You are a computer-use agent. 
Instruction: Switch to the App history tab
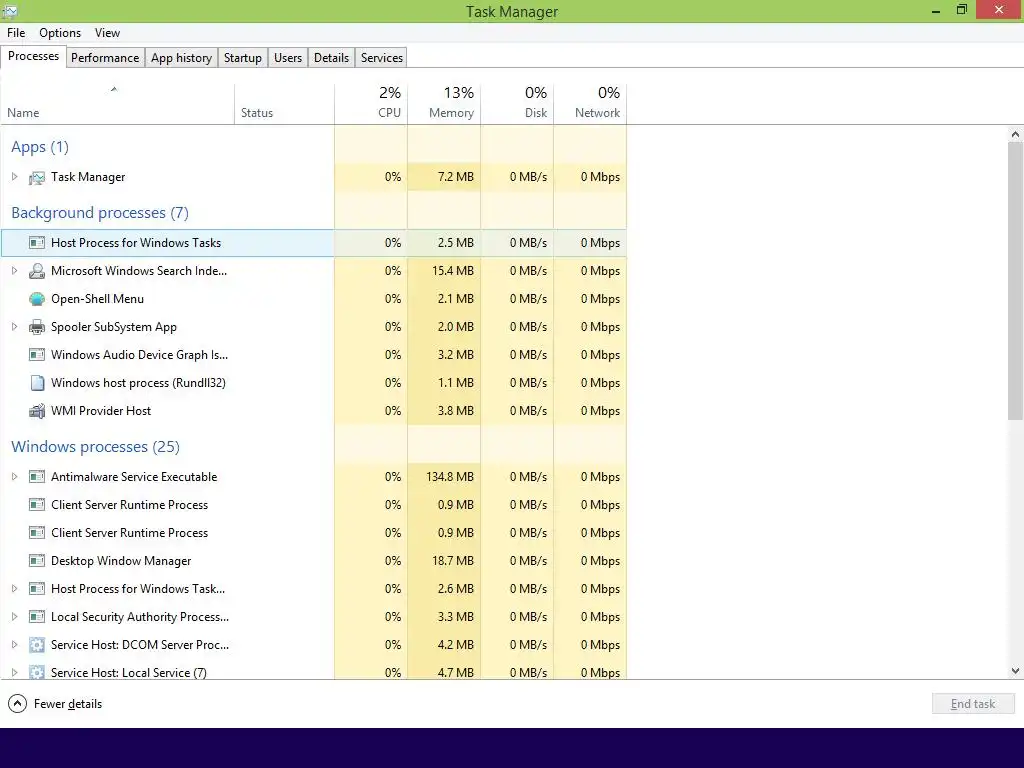click(x=182, y=57)
